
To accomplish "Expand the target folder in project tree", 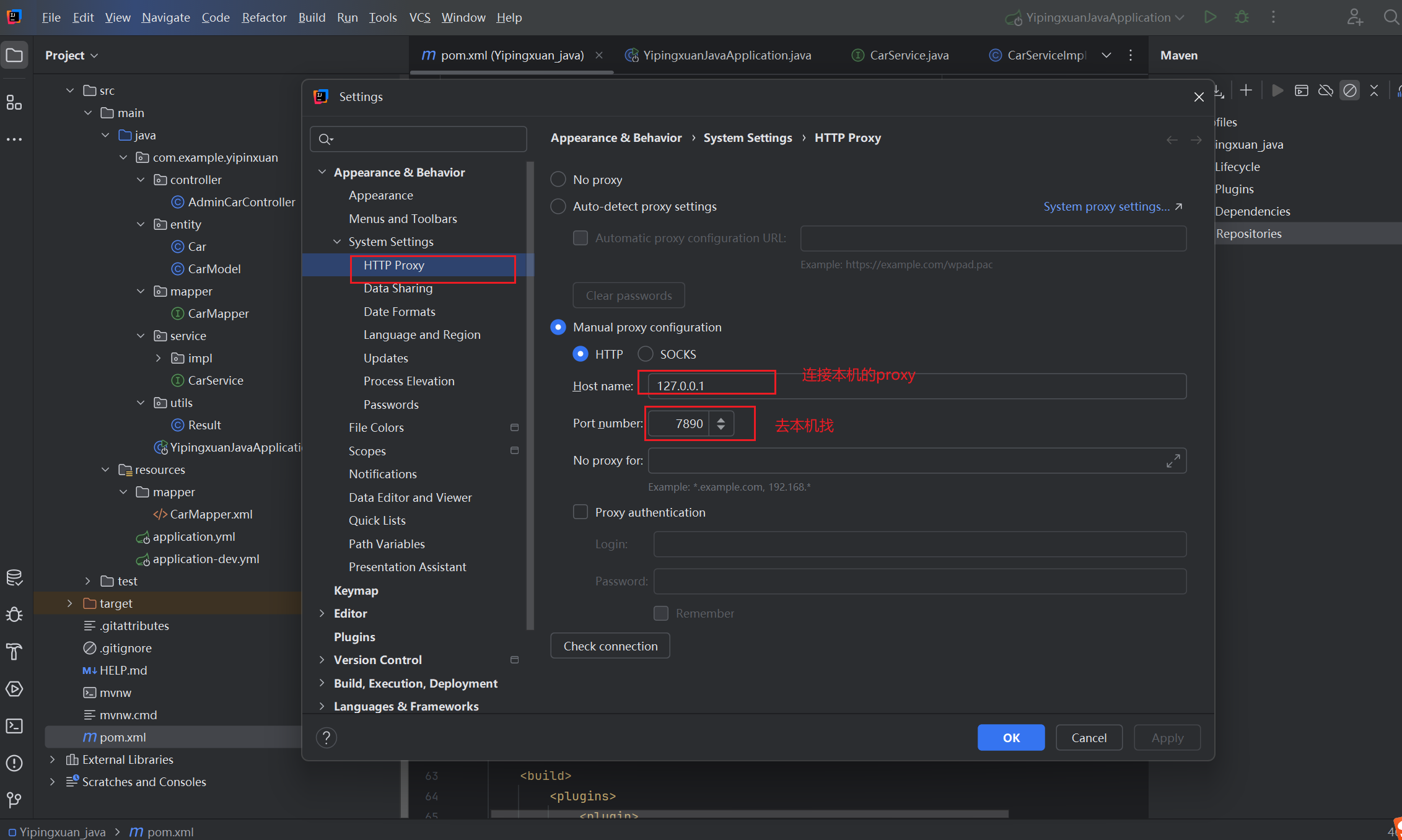I will (x=69, y=603).
